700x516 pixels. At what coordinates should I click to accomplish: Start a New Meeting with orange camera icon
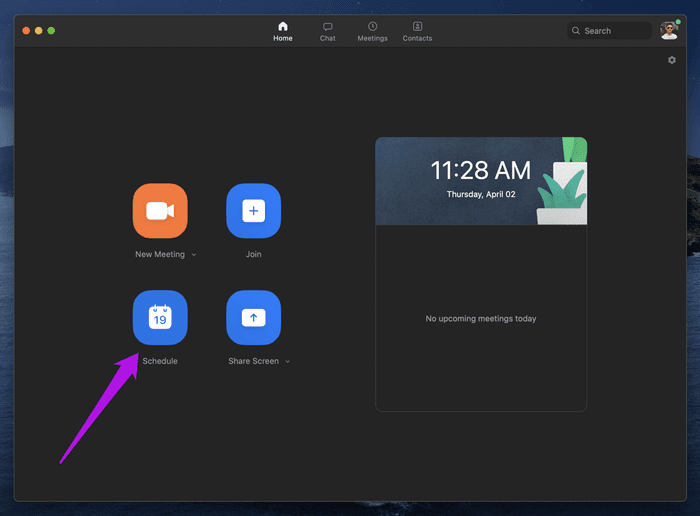click(160, 211)
